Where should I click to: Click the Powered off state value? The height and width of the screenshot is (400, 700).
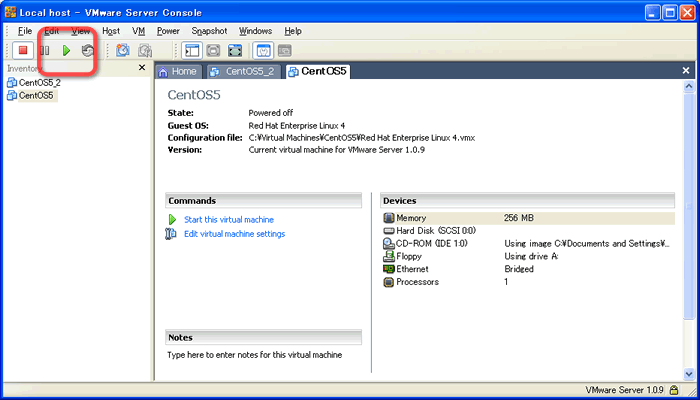(271, 113)
